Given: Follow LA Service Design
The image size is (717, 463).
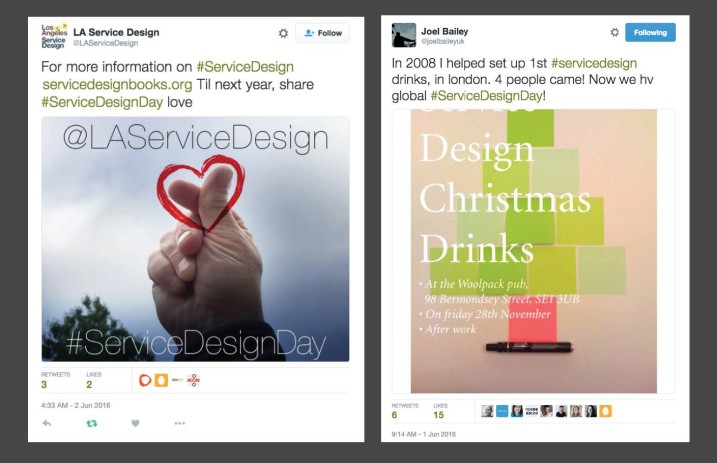Looking at the screenshot, I should (322, 33).
